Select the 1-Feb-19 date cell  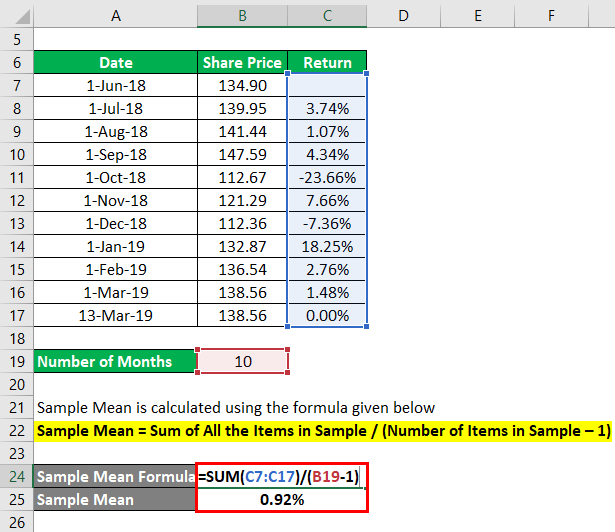click(x=116, y=269)
